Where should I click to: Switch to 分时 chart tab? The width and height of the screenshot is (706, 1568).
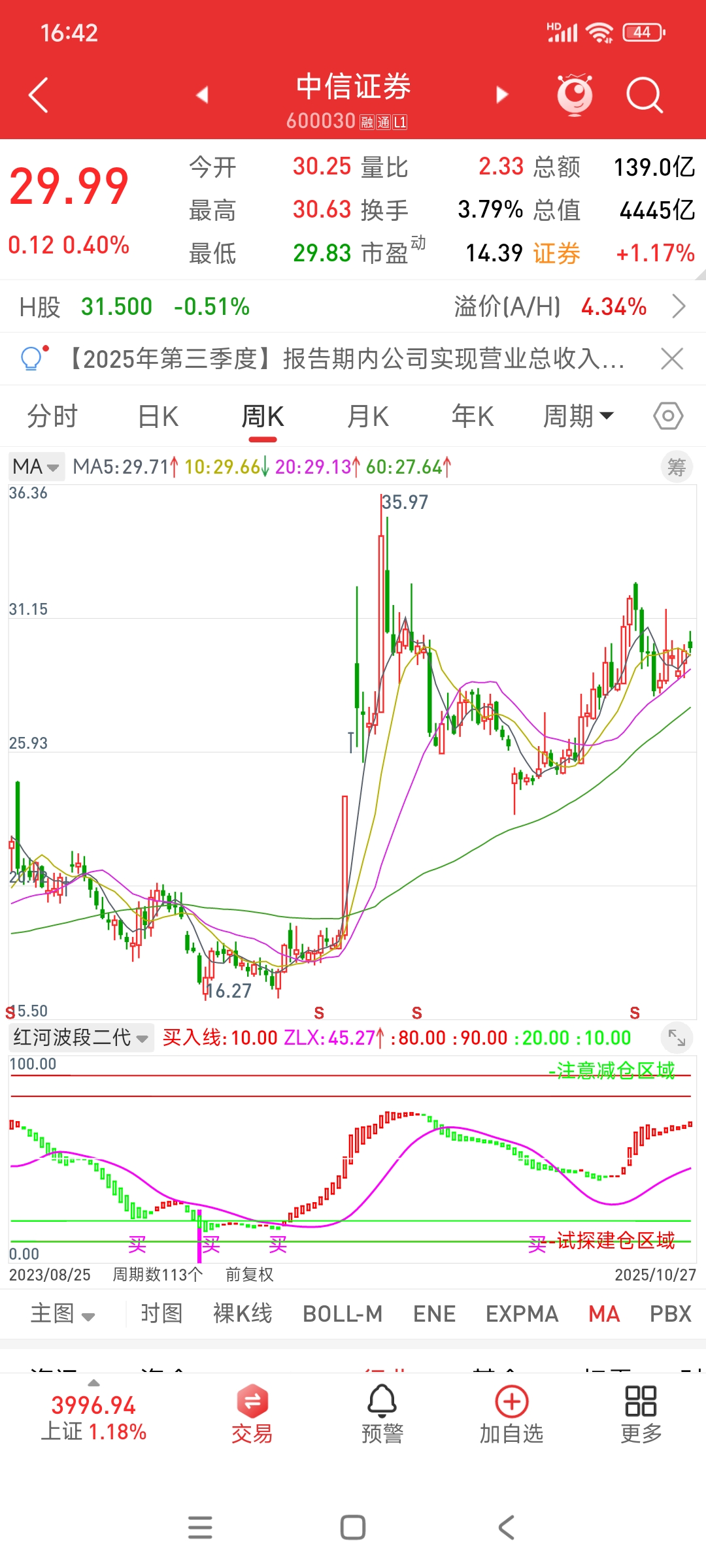pyautogui.click(x=52, y=416)
